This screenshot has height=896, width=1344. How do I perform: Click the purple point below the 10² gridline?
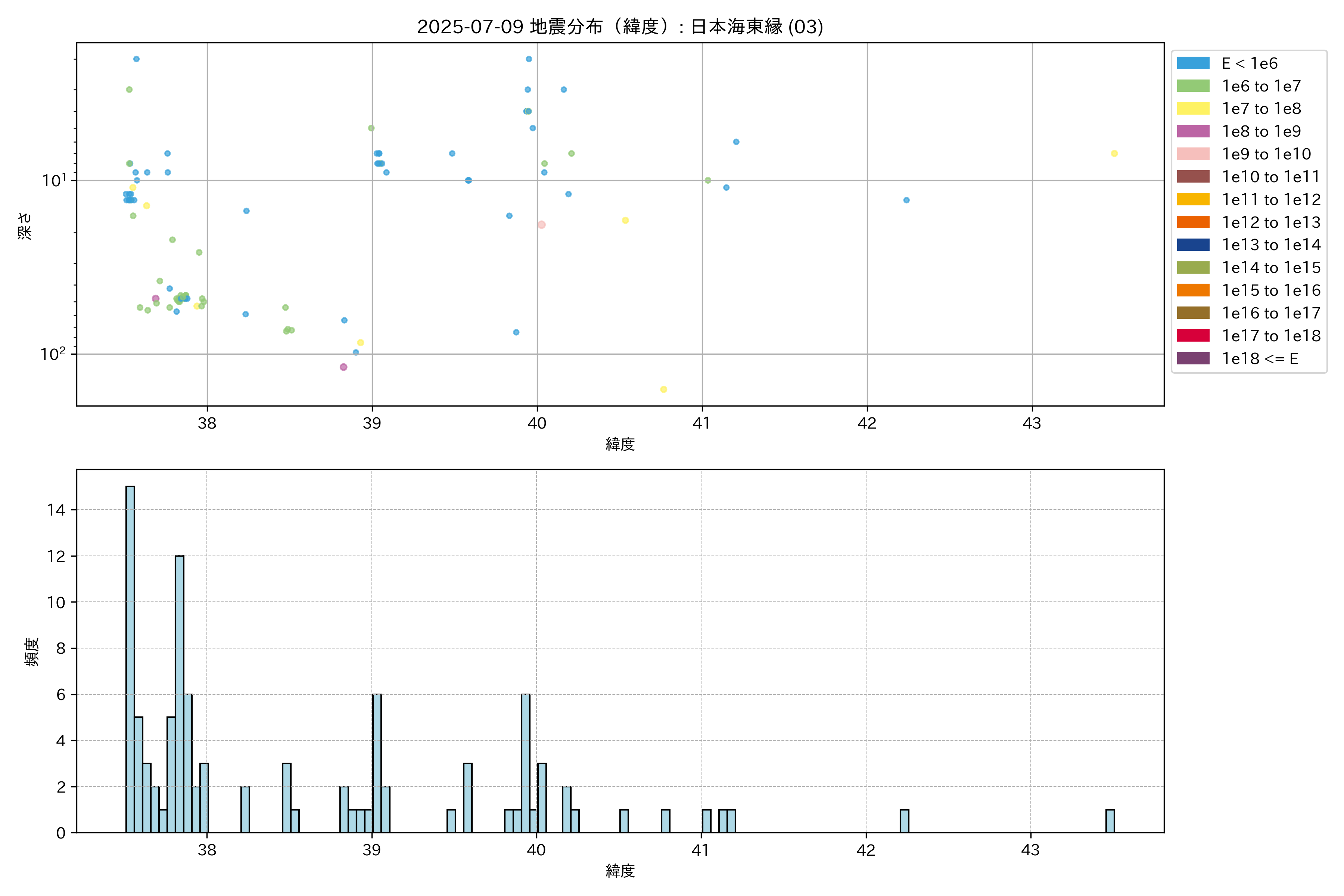(x=343, y=367)
